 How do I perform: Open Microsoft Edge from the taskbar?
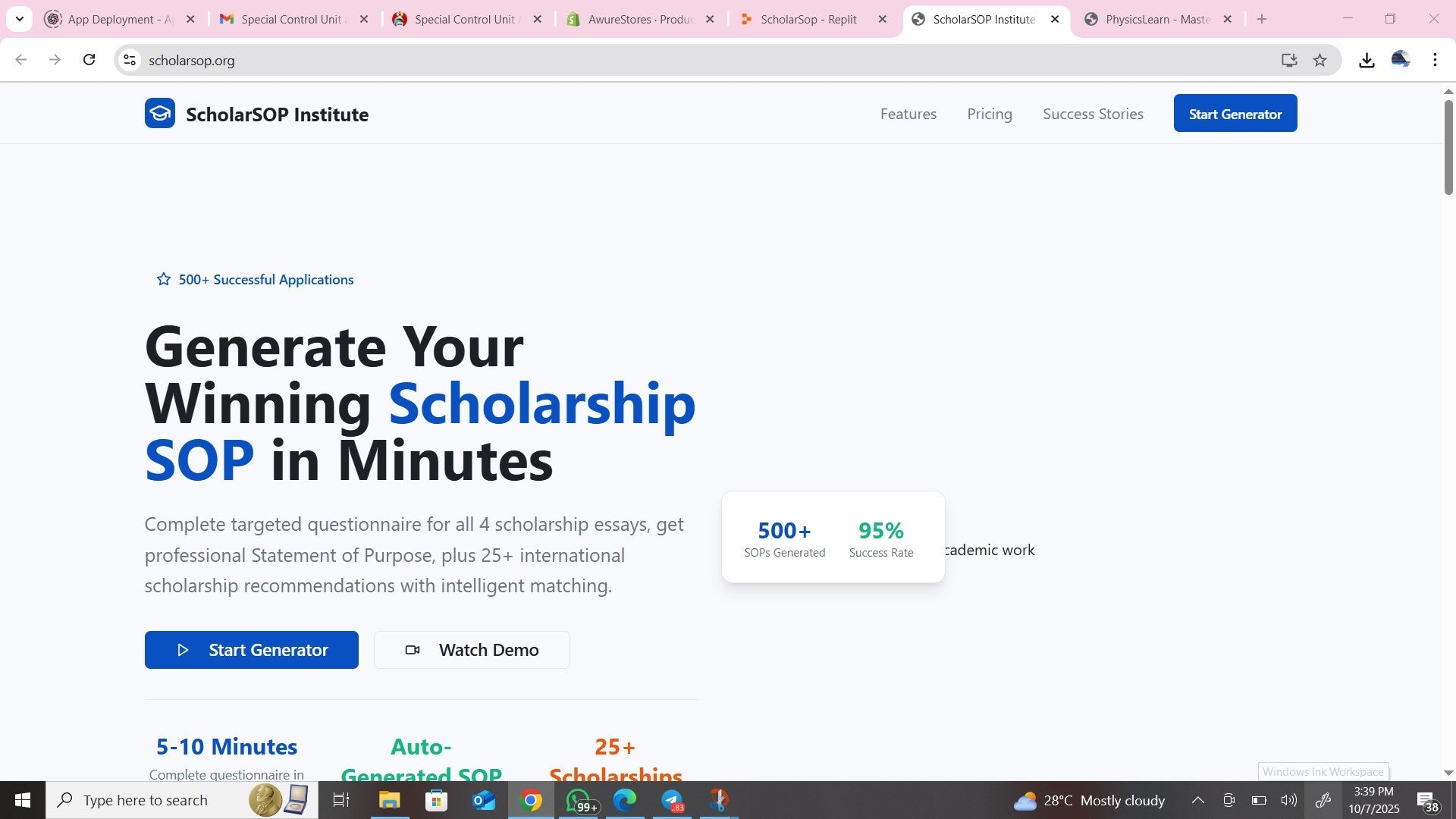625,800
